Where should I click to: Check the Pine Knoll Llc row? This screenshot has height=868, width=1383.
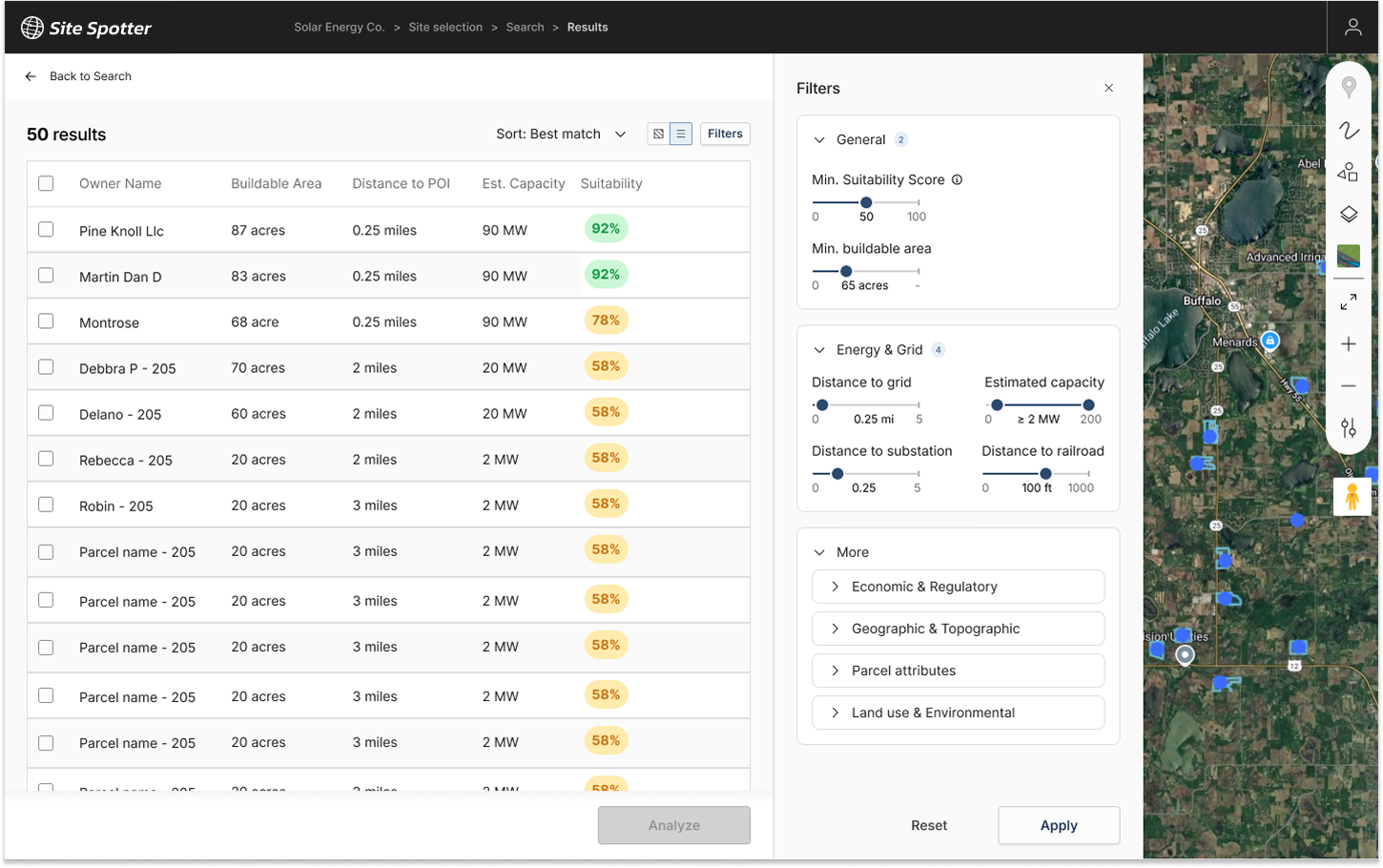[x=46, y=229]
